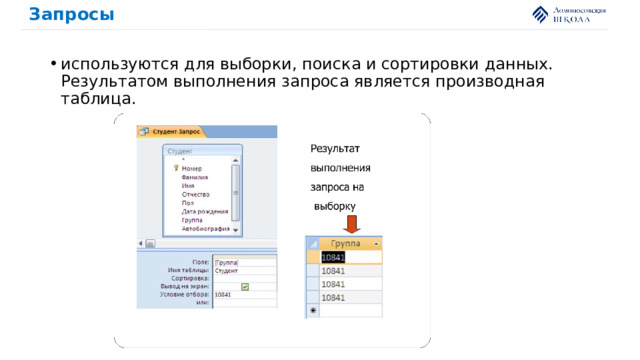Image resolution: width=640 pixels, height=360 pixels.
Task: Toggle the Вывод на экран checkbox
Action: click(245, 287)
